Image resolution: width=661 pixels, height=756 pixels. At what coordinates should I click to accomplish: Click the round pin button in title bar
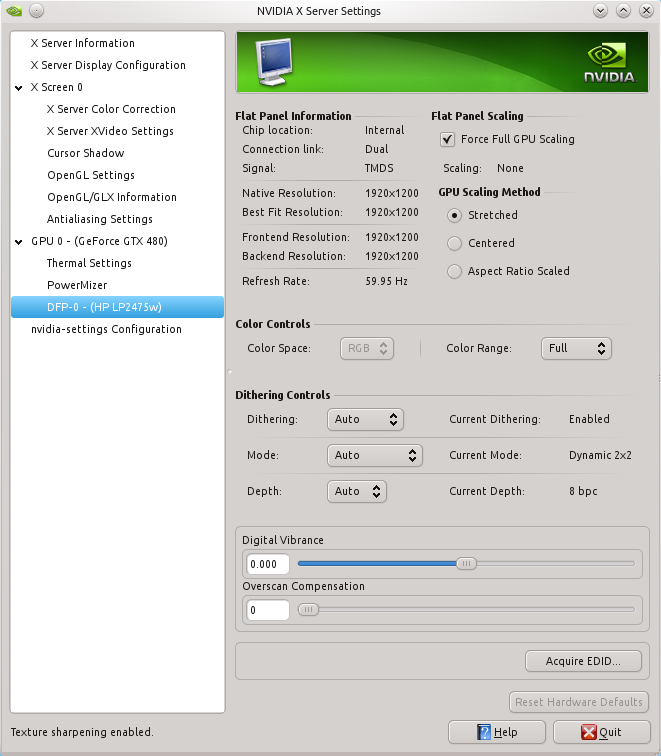37,11
